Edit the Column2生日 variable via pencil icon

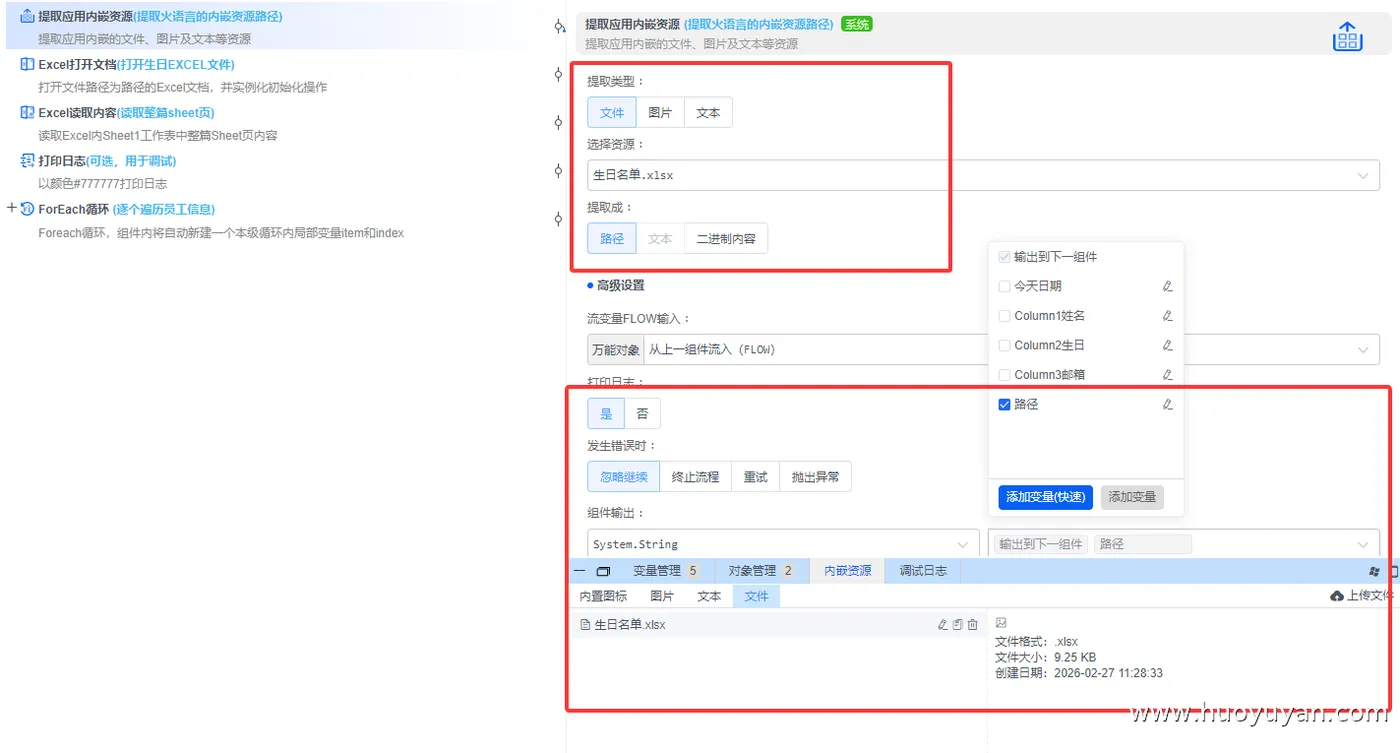[1167, 345]
